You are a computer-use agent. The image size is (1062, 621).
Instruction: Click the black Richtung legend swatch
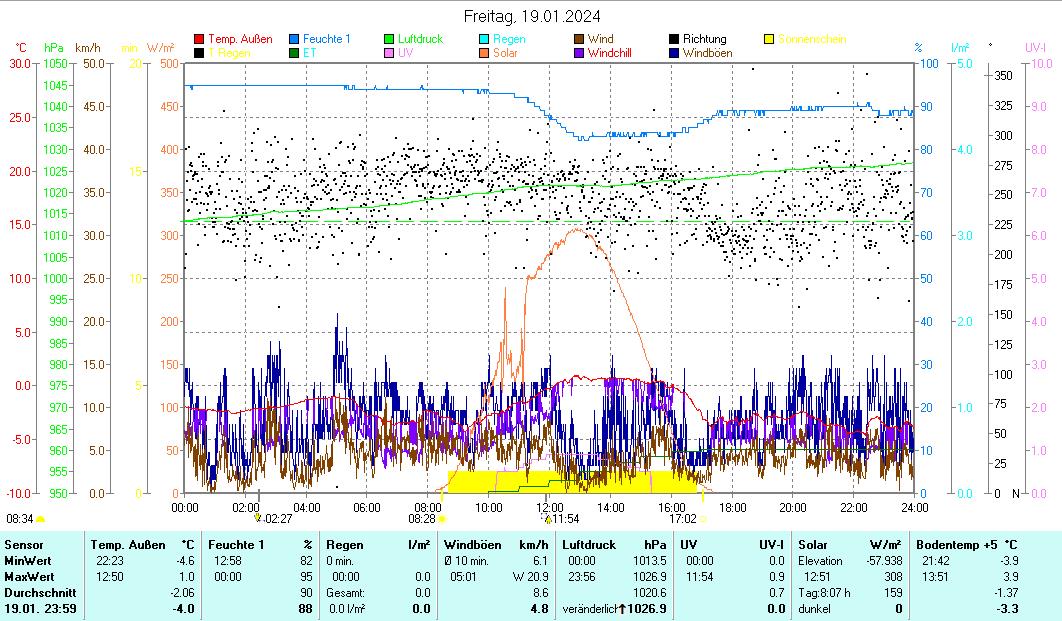click(674, 40)
